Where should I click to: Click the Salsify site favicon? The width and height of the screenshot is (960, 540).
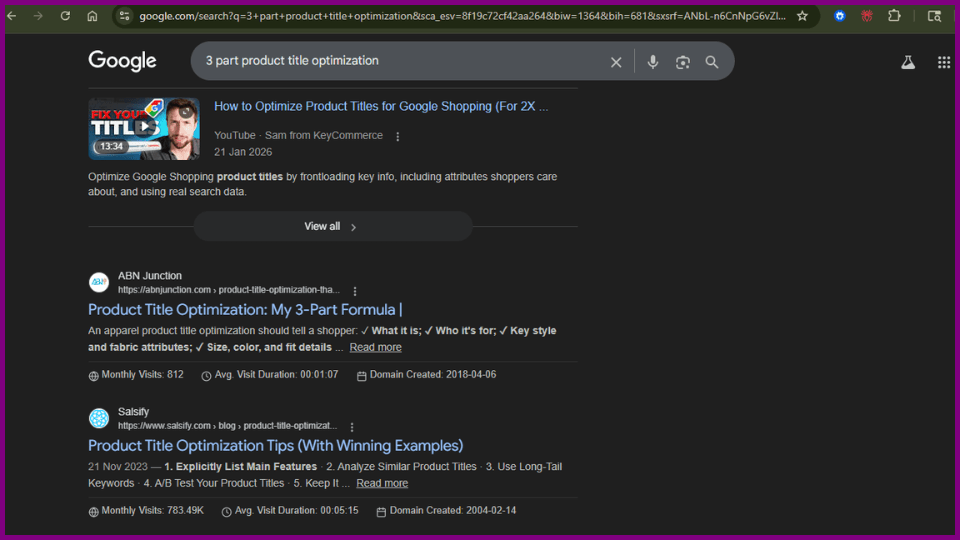coord(99,418)
